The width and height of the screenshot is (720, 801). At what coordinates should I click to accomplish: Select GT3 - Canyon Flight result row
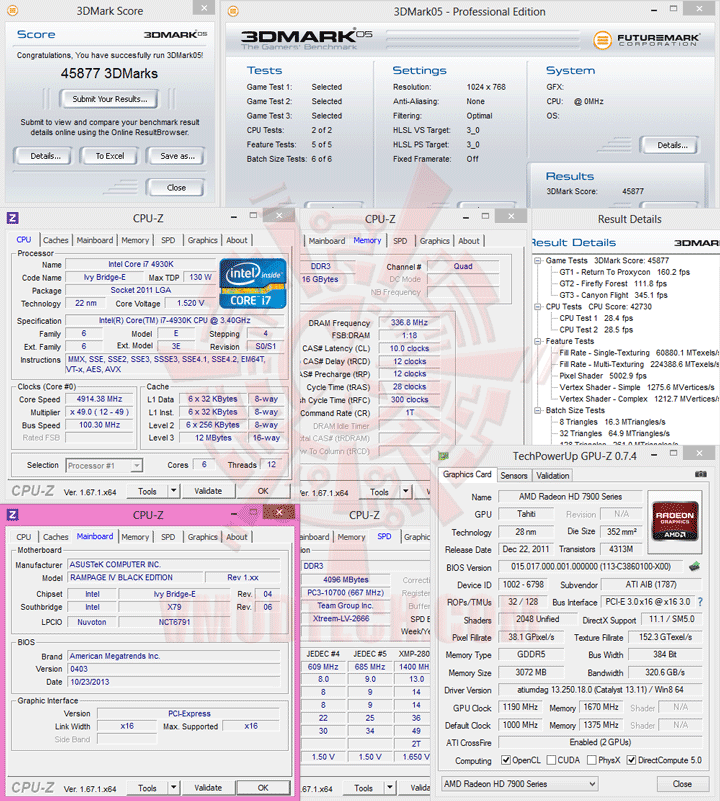click(613, 295)
